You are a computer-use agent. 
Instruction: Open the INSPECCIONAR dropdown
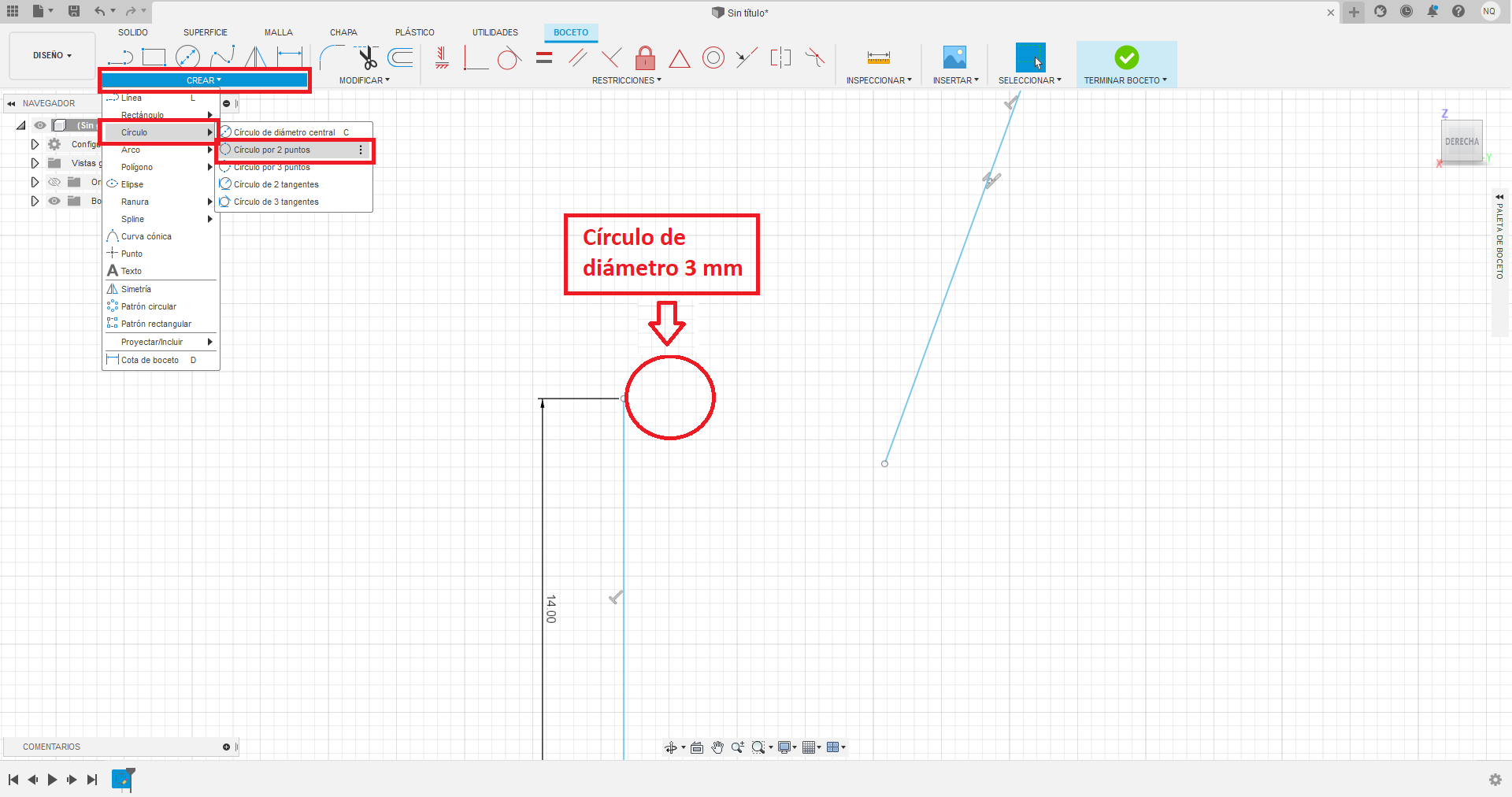(x=879, y=80)
